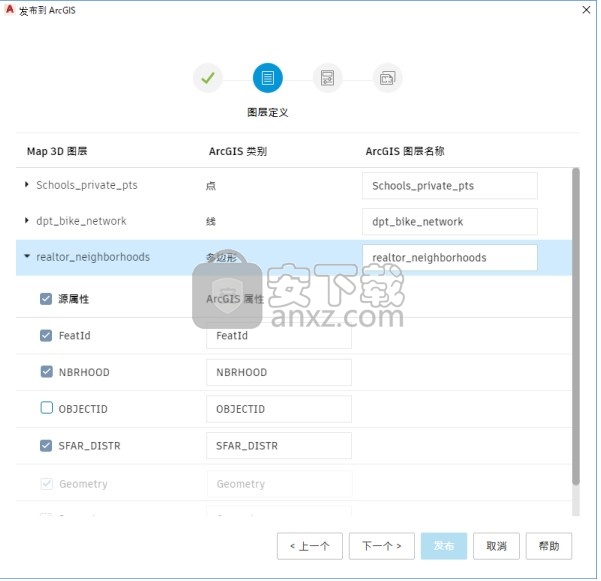Click the NBRHOOD source attribute label
The image size is (601, 581).
[84, 372]
